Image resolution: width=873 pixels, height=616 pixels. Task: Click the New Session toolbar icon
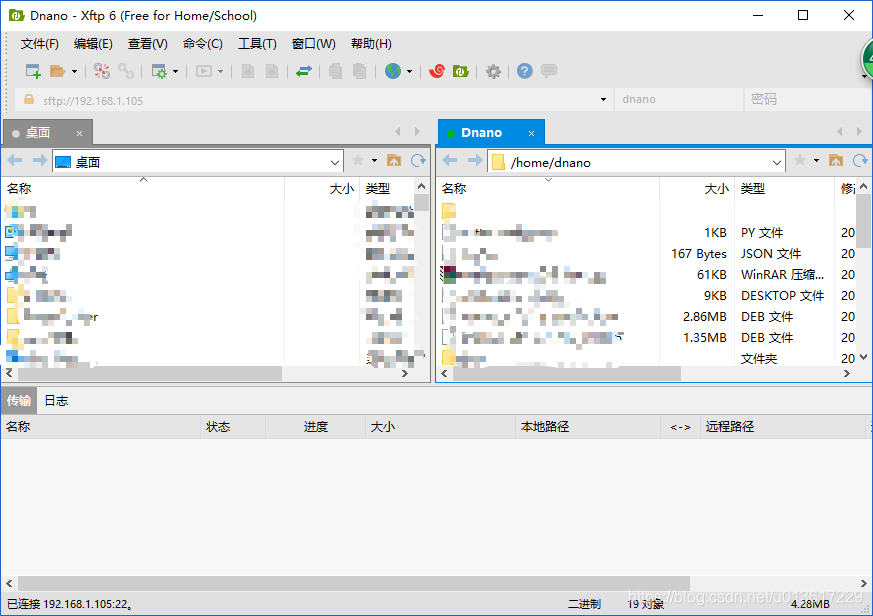tap(33, 71)
